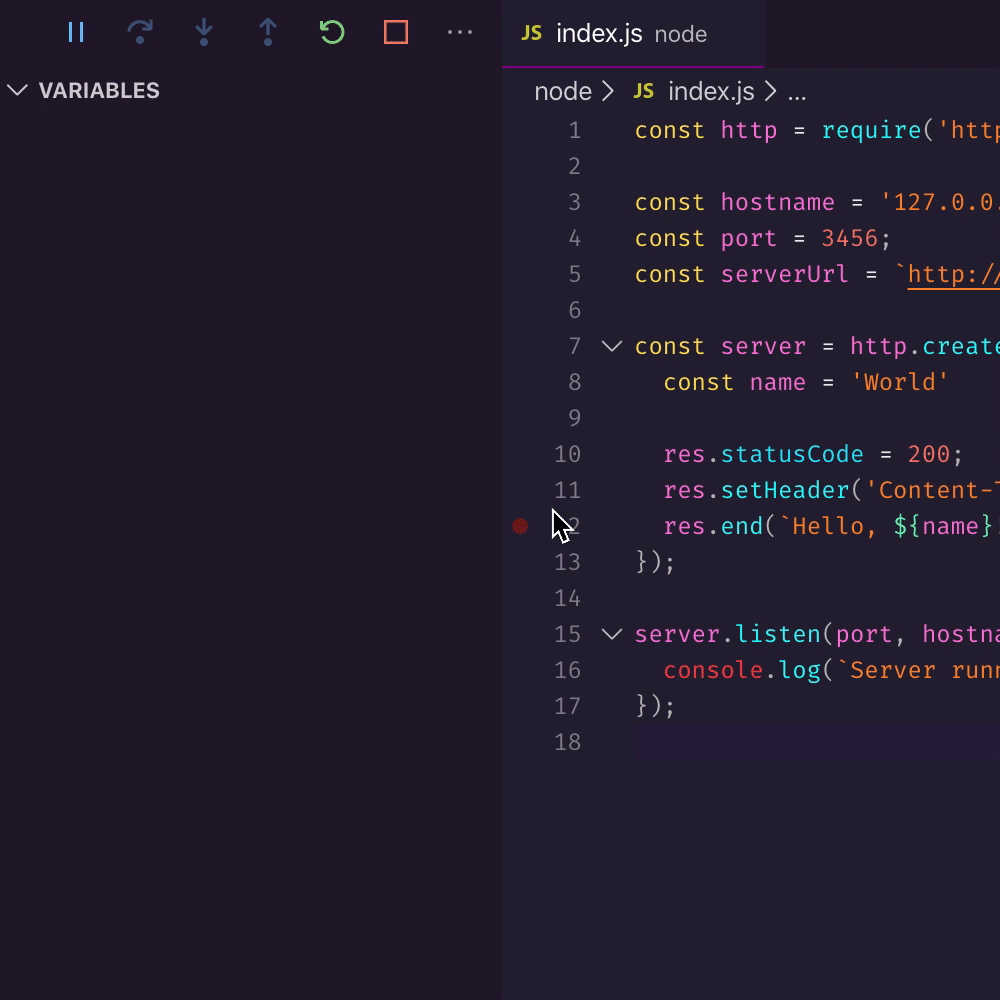Select the Step Over debug icon
The image size is (1000, 1000).
pyautogui.click(x=140, y=32)
